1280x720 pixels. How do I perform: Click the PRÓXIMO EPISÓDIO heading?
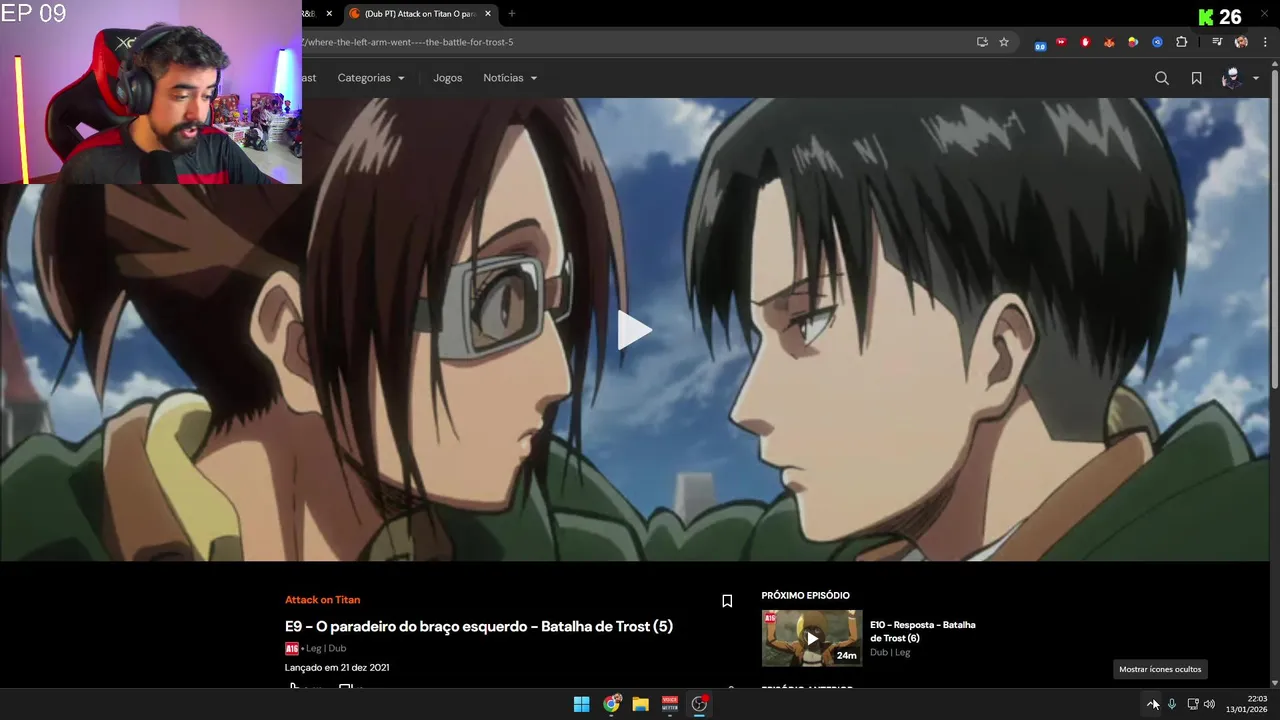pos(805,595)
